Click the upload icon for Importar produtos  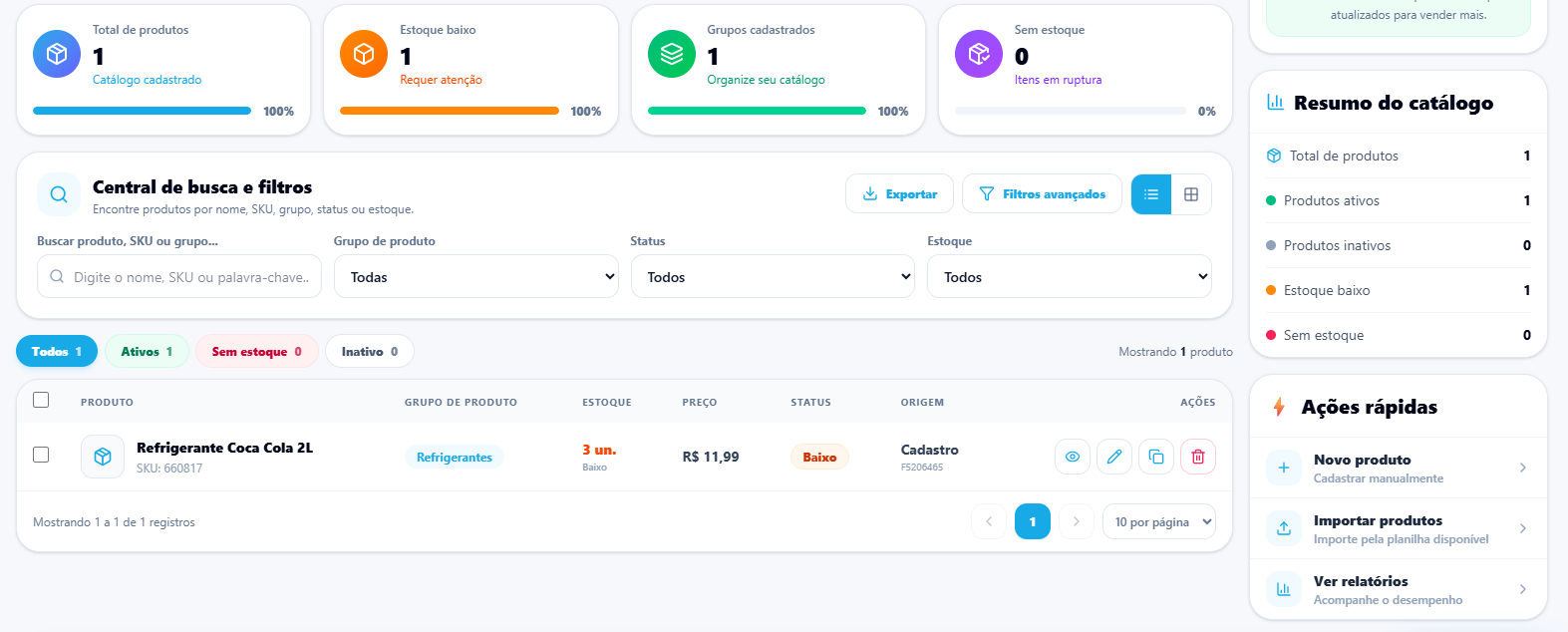click(1284, 528)
